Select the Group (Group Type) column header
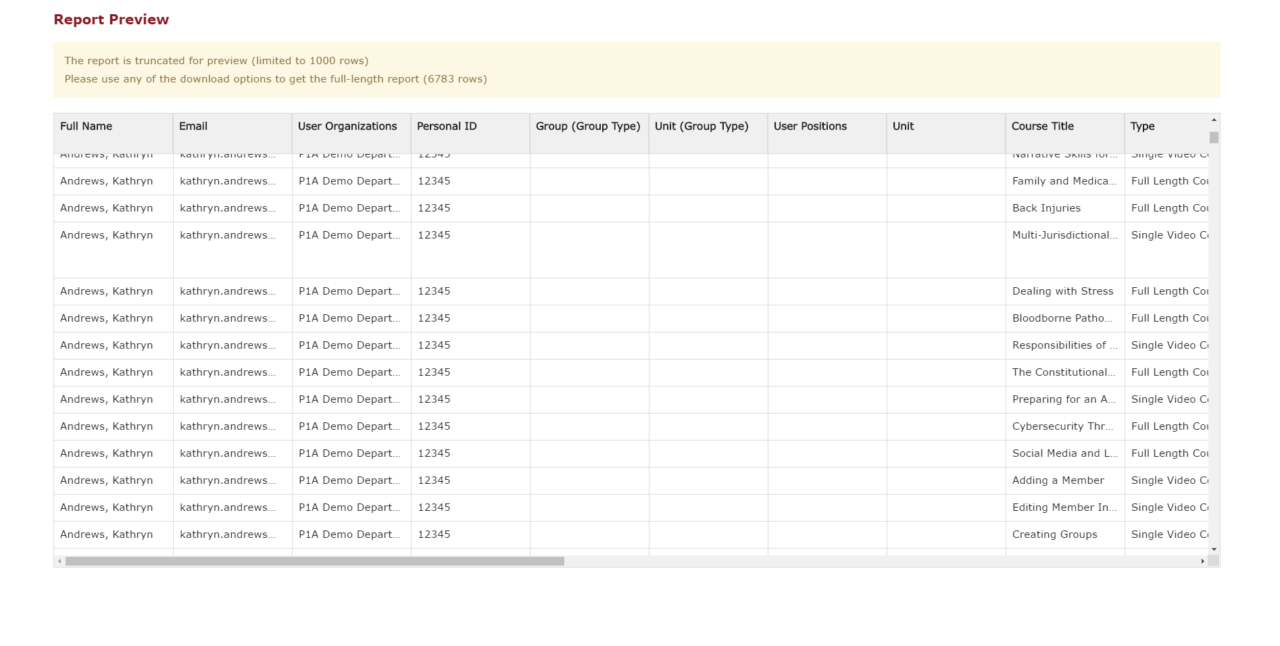 click(x=589, y=126)
